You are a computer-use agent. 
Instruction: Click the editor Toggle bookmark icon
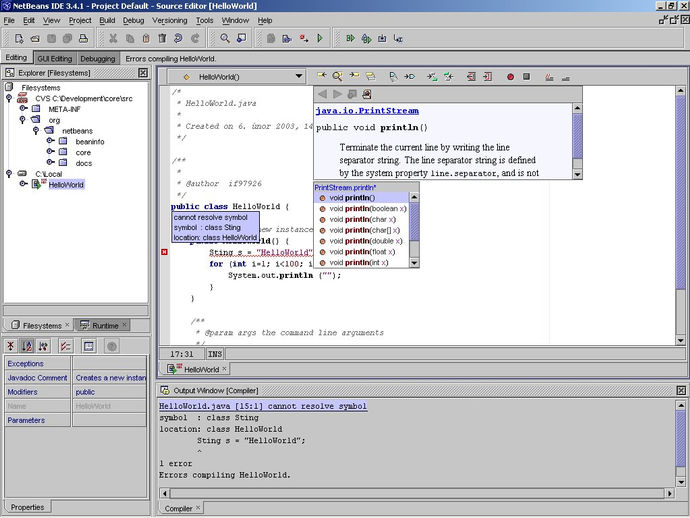(x=393, y=77)
